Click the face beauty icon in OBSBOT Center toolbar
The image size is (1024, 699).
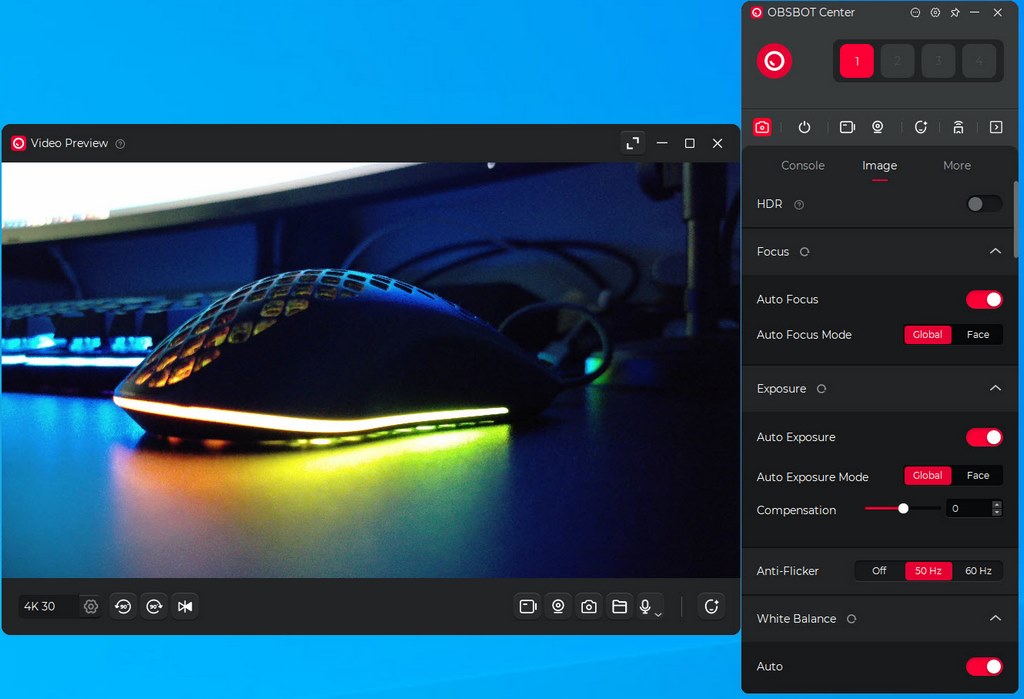[921, 127]
